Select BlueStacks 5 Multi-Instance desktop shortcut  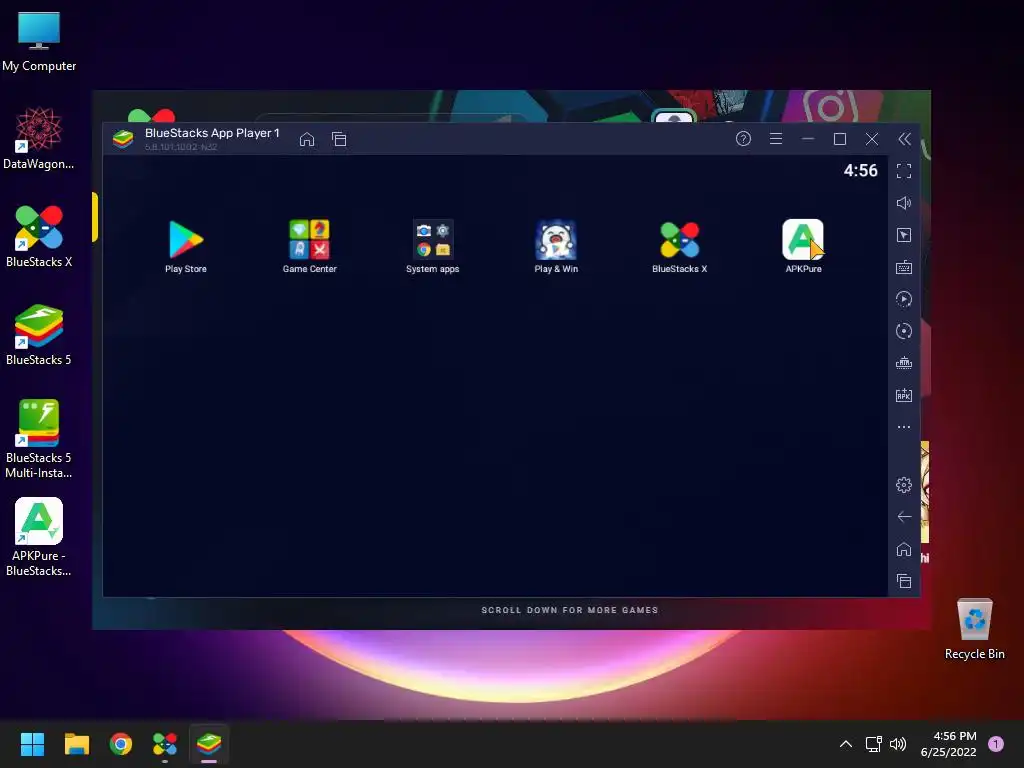tap(39, 439)
